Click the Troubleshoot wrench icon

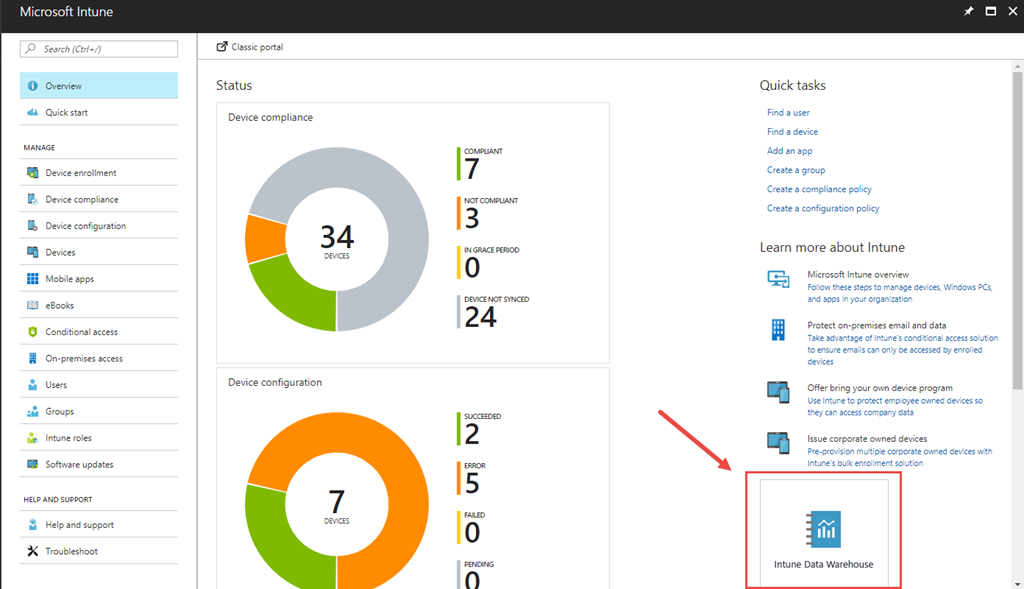[33, 551]
